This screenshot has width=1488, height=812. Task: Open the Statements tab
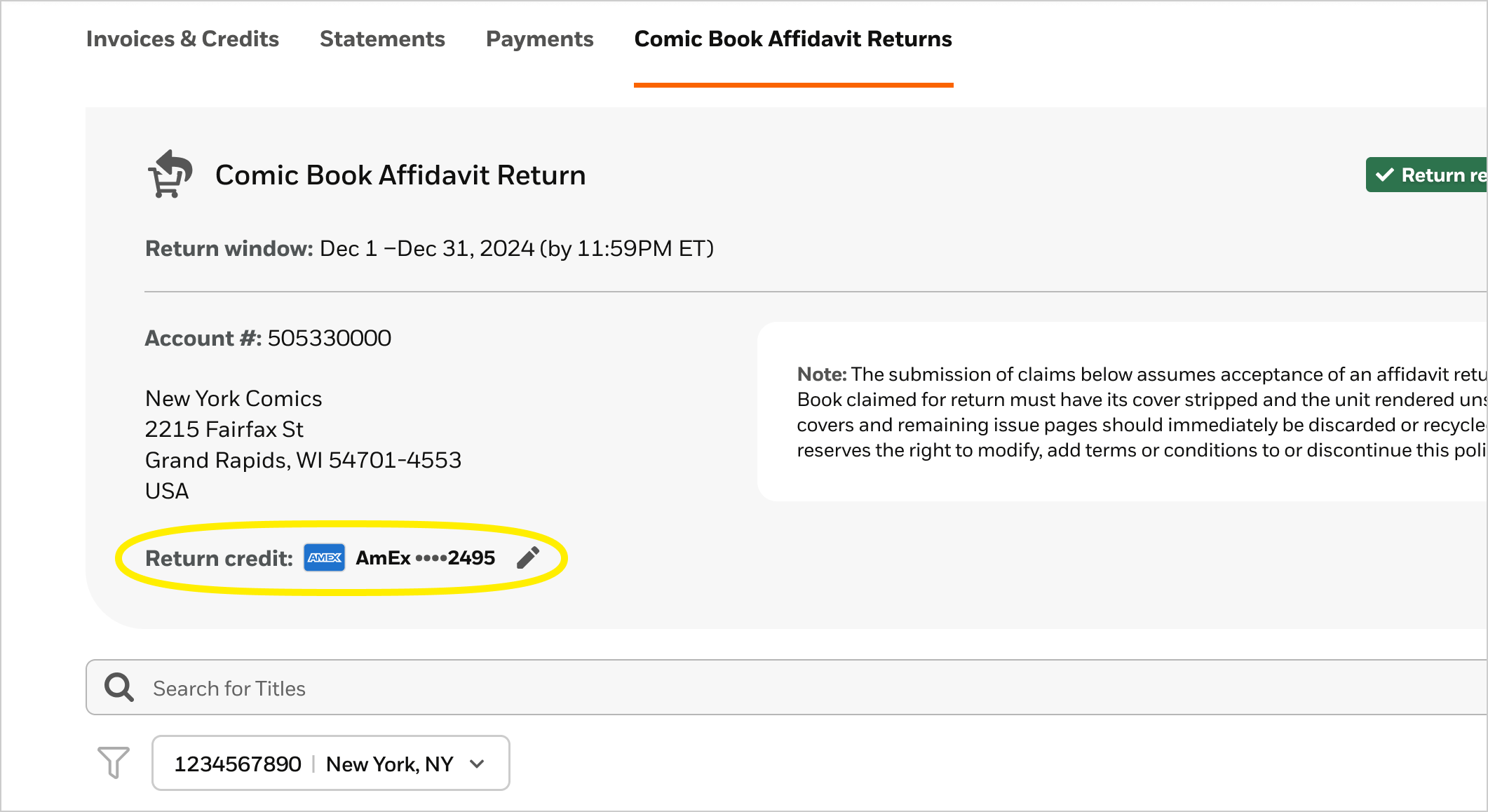[382, 39]
